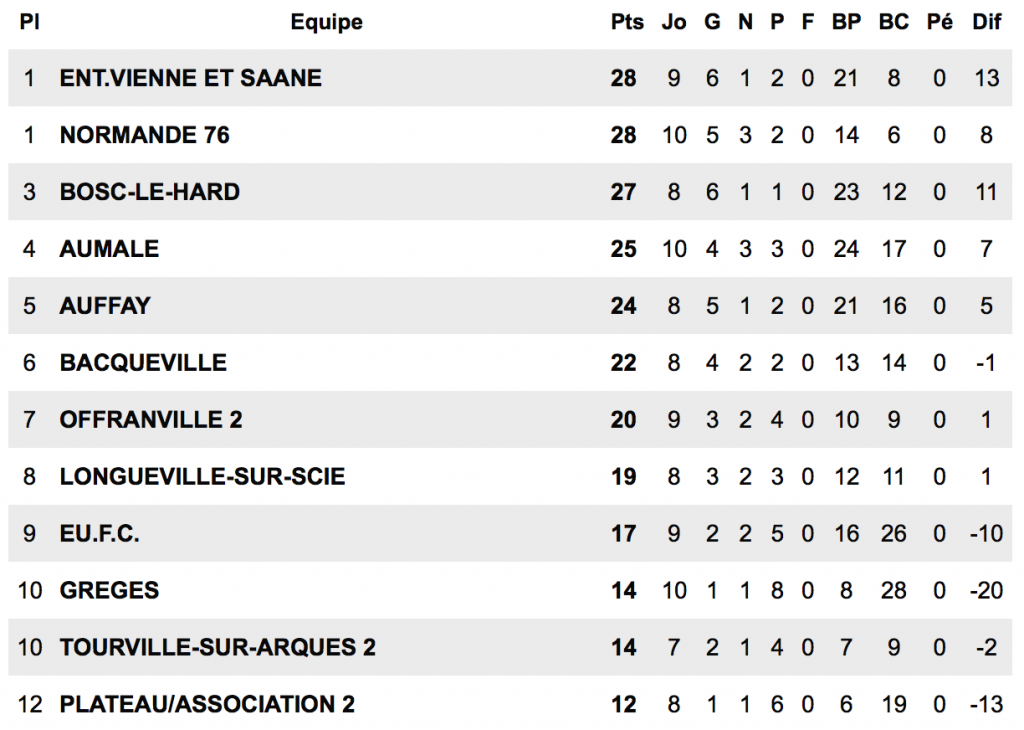Select the EU.F.C. team name
This screenshot has width=1024, height=730.
[100, 534]
